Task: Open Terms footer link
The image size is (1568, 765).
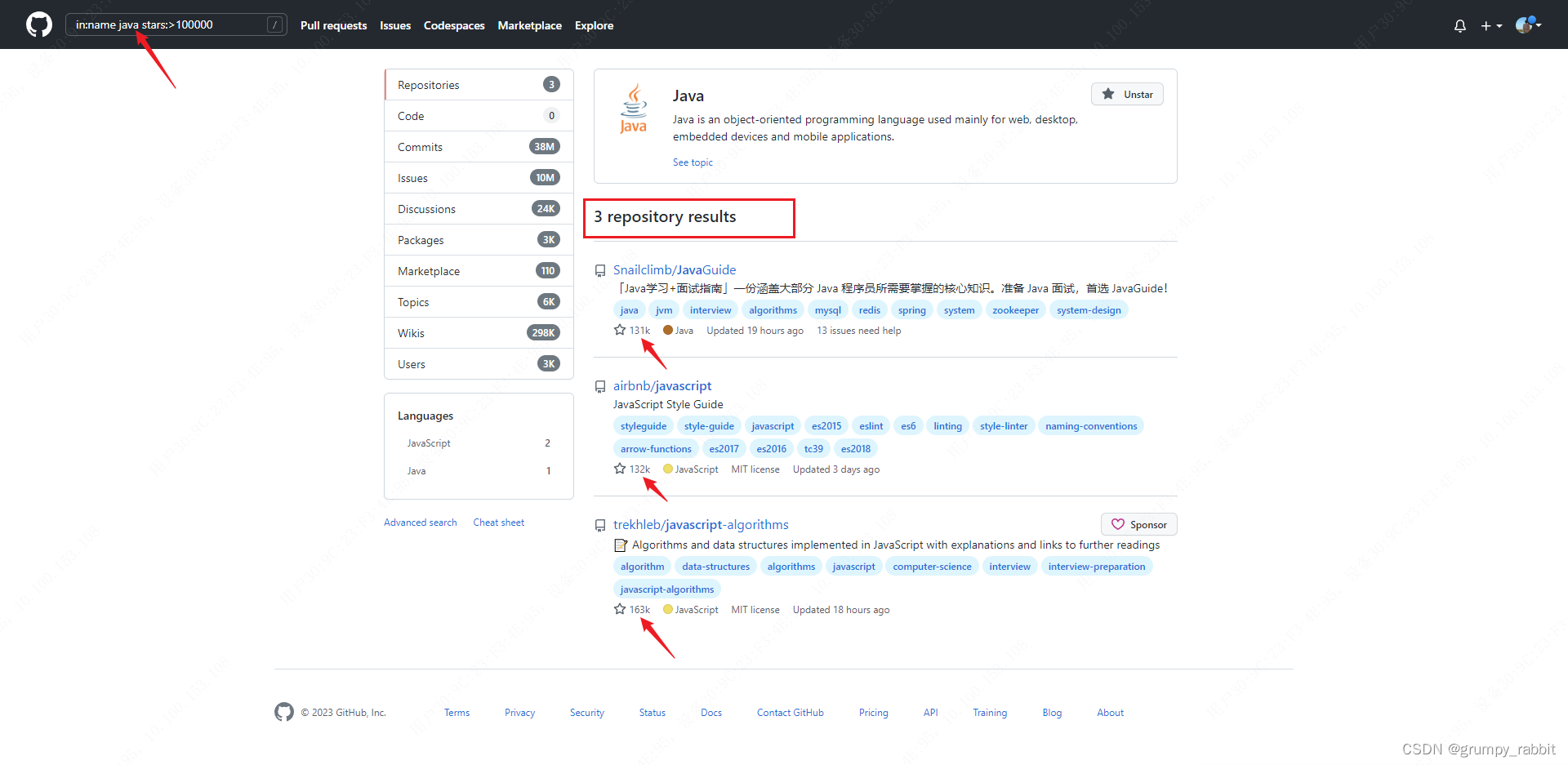Action: coord(457,713)
